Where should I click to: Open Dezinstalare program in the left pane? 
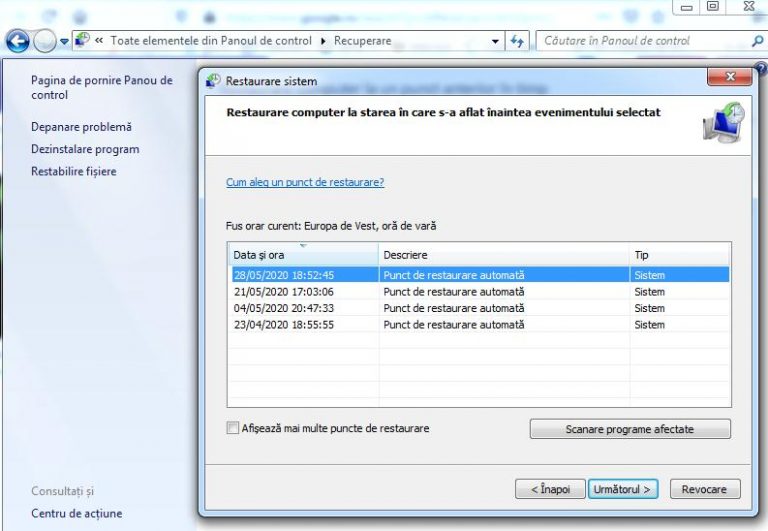[85, 149]
